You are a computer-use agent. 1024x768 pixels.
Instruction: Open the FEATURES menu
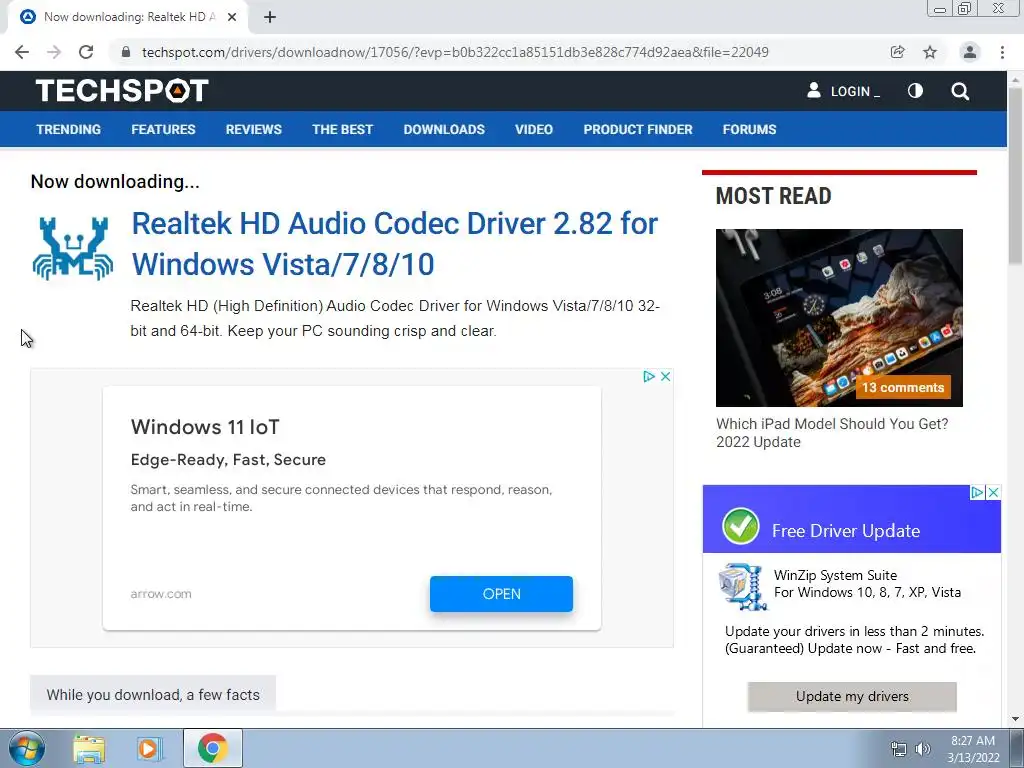coord(163,129)
